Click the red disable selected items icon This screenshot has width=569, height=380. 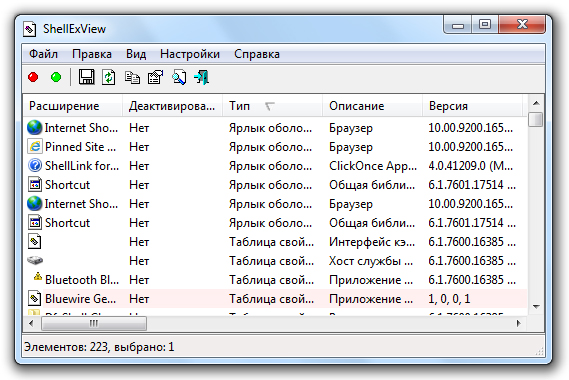click(x=33, y=77)
